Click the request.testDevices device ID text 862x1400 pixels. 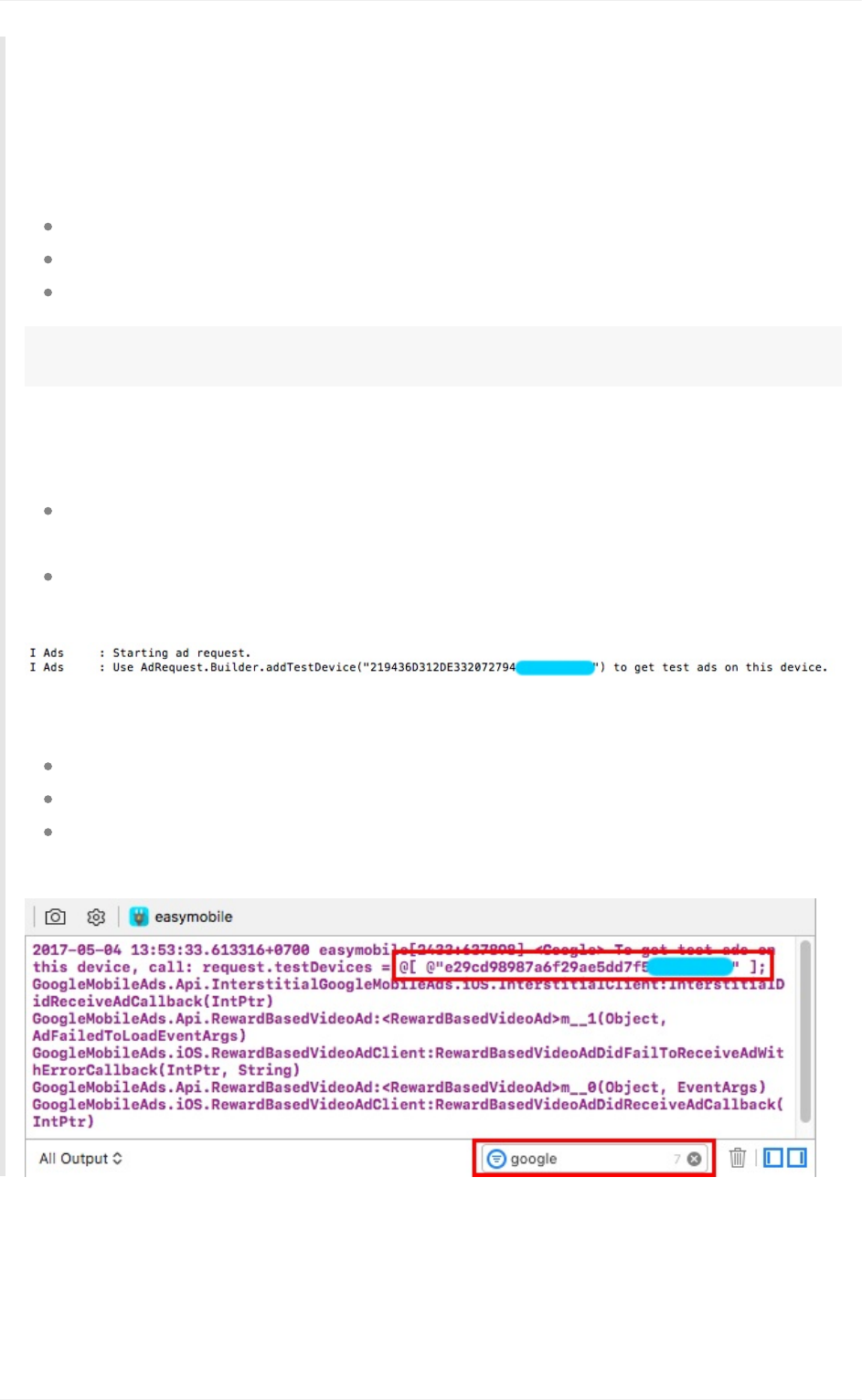[x=582, y=967]
